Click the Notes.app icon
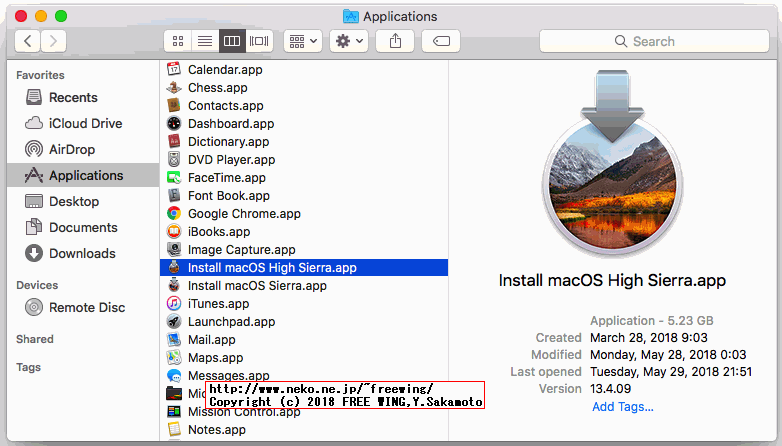Viewport: 782px width, 446px height. tap(174, 429)
